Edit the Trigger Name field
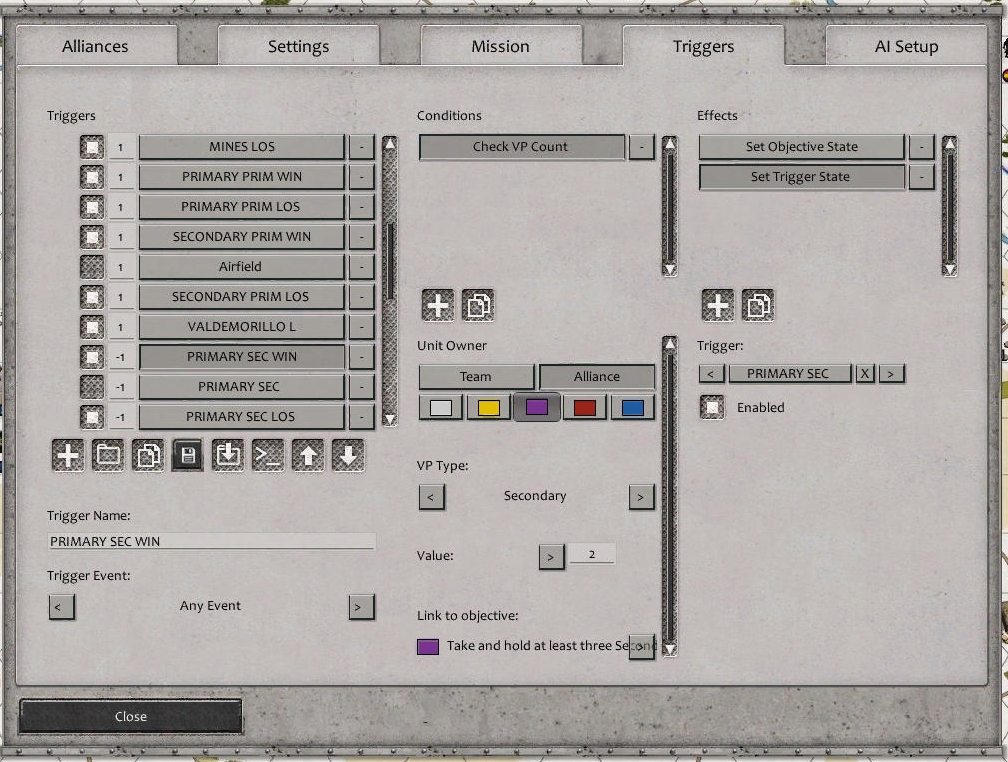 point(212,541)
